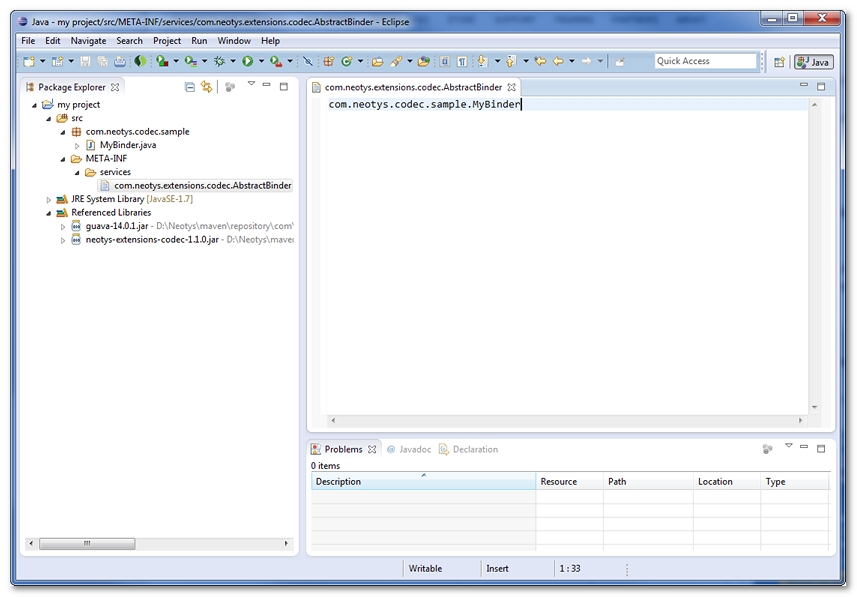Screen dimensions: 857x597
Task: Click the New Java Class icon
Action: tap(346, 62)
